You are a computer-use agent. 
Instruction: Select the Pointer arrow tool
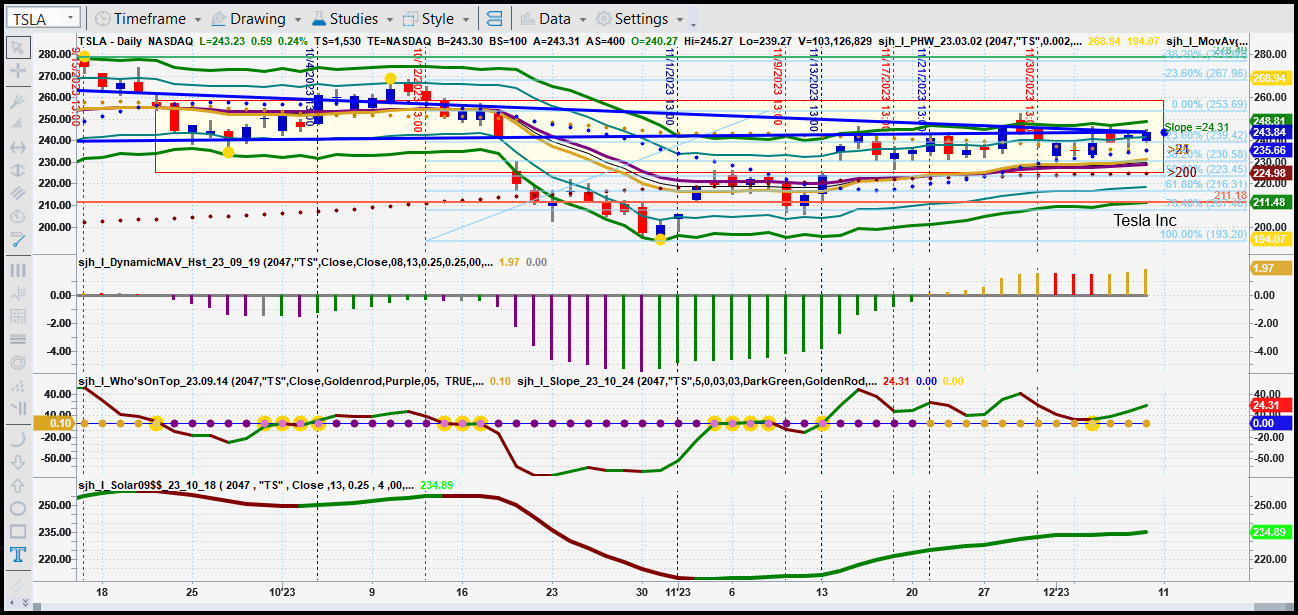tap(17, 47)
